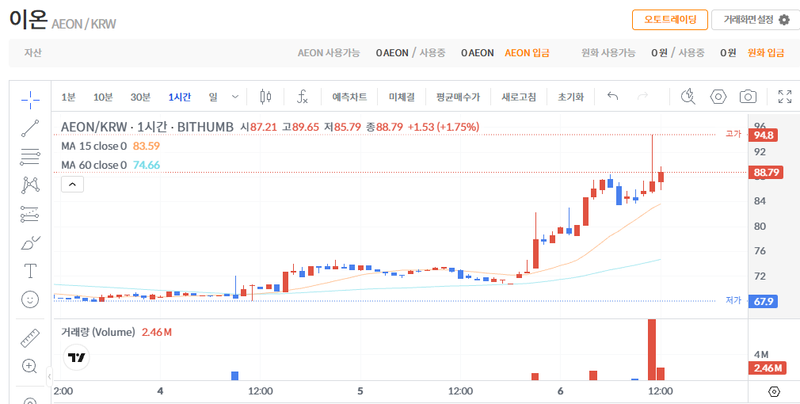Click the 2.46M volume axis label

click(766, 368)
